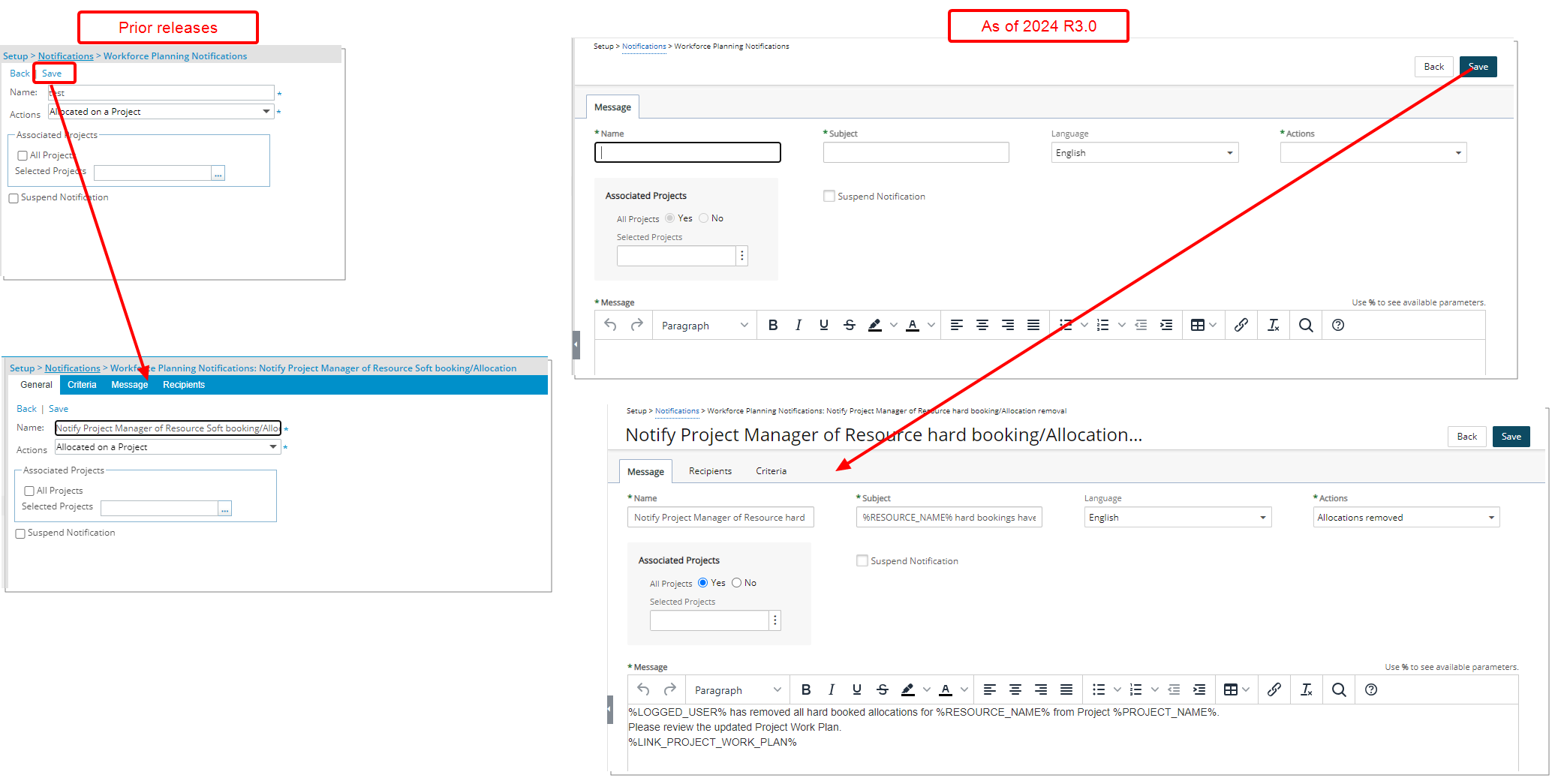Click Save in the hard booking notification form

pos(1511,437)
